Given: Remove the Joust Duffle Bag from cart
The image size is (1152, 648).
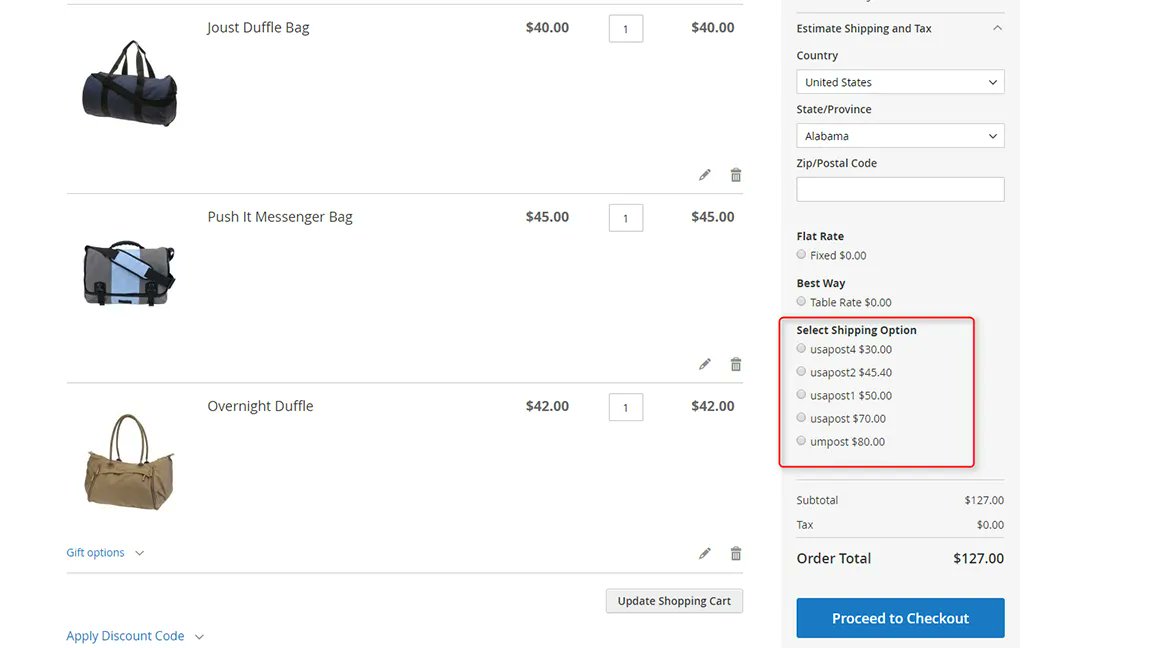Looking at the screenshot, I should click(x=735, y=174).
